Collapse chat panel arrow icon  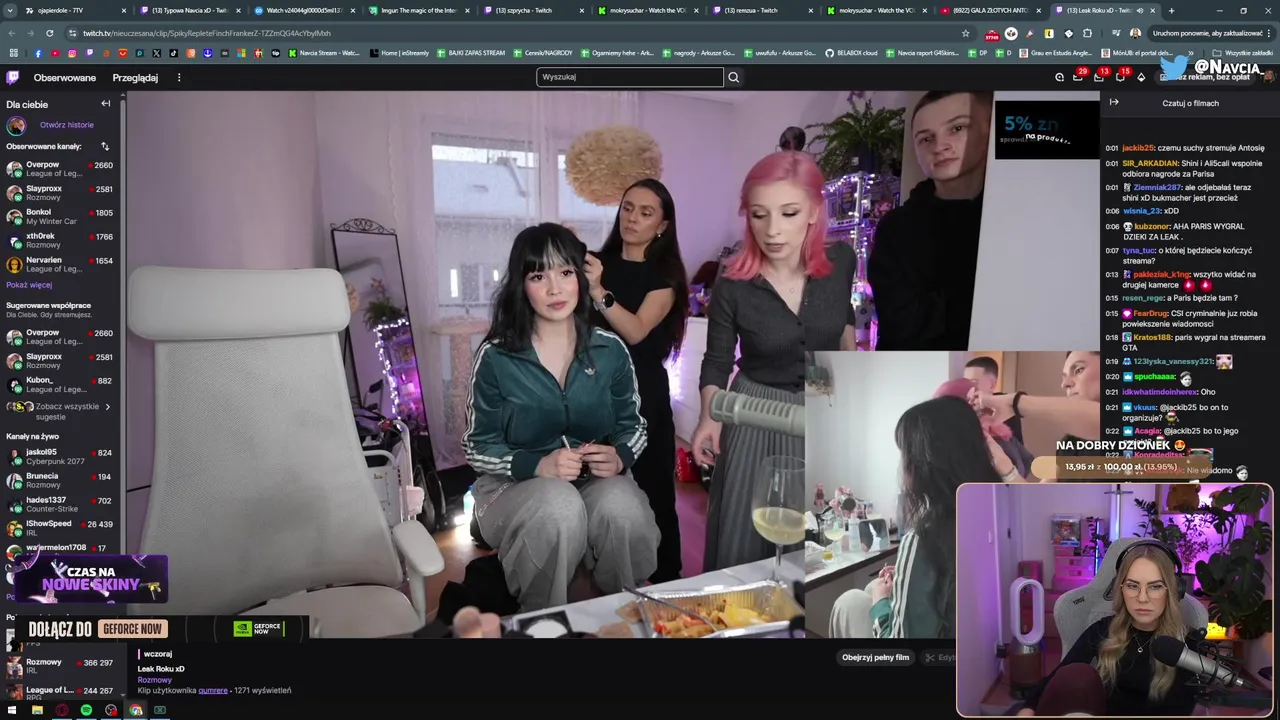(1114, 102)
